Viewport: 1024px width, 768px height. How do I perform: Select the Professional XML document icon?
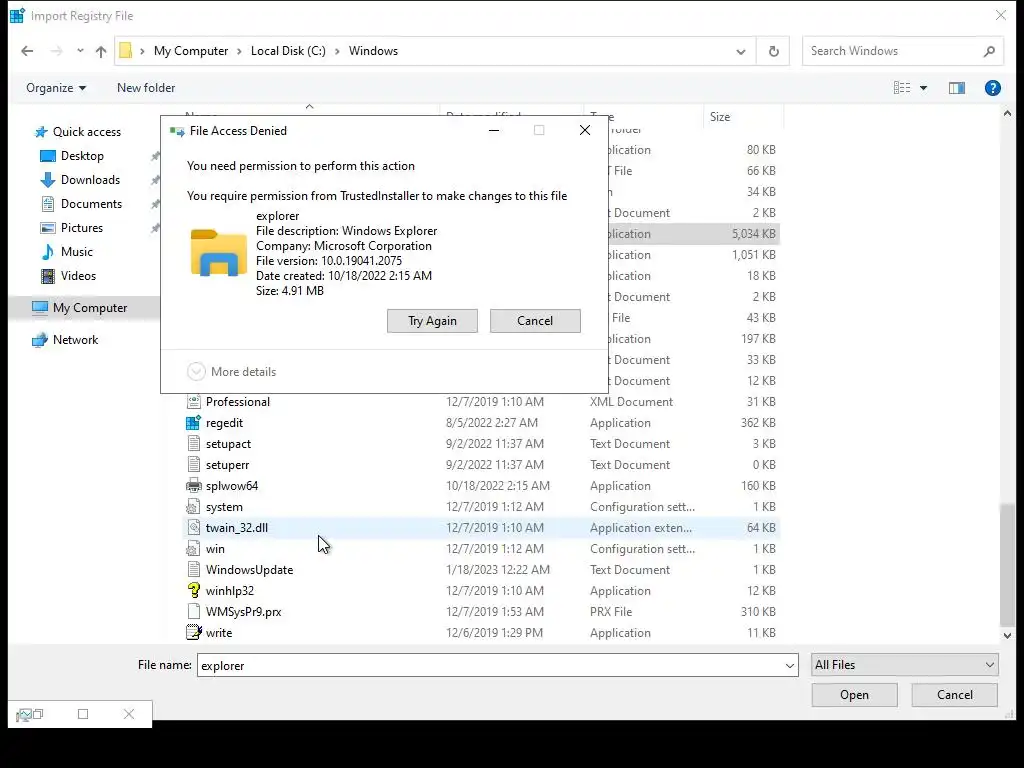(193, 402)
